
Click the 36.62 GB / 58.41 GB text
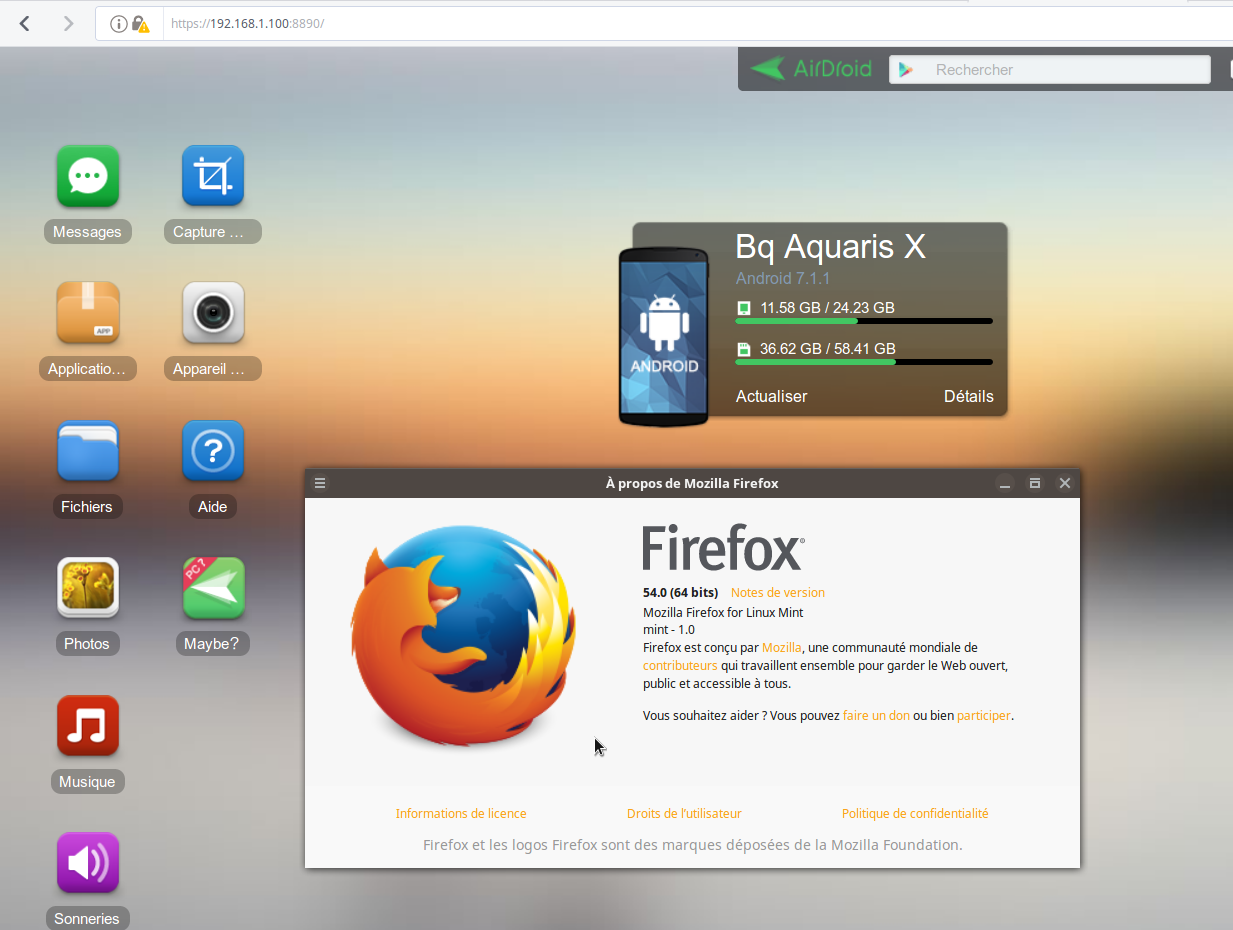(x=827, y=349)
